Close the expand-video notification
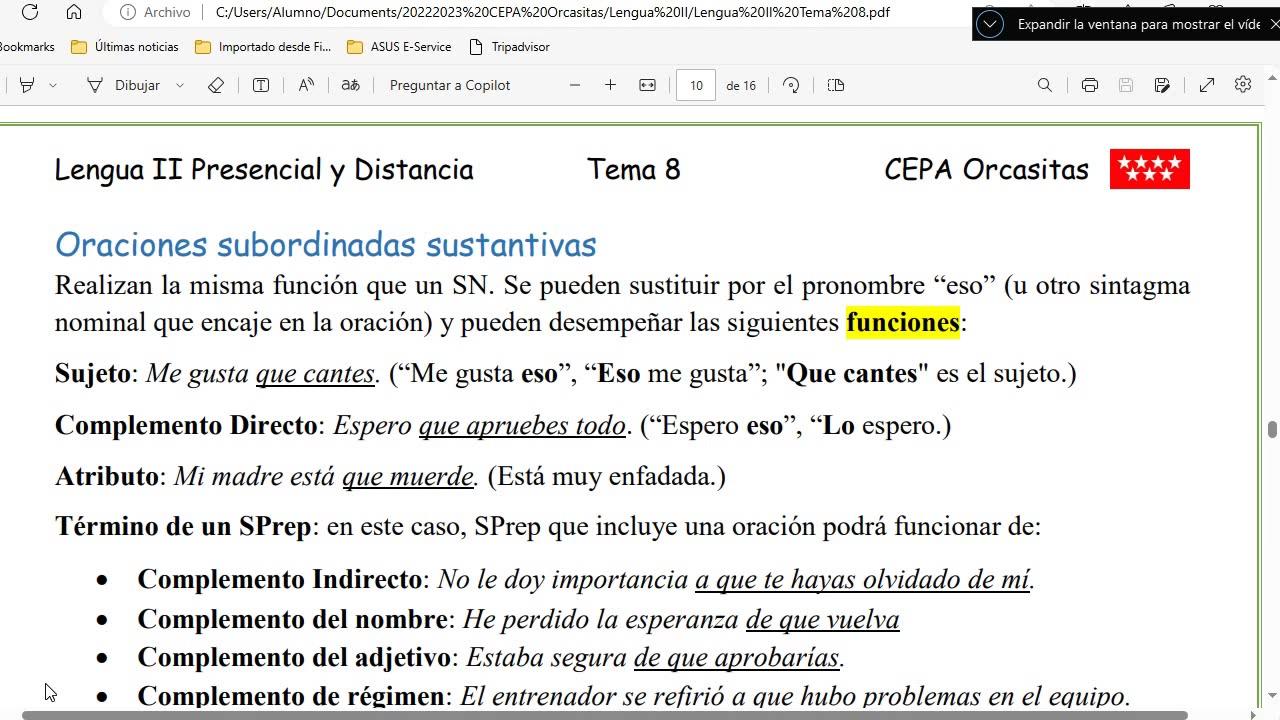Image resolution: width=1280 pixels, height=720 pixels. click(x=1274, y=24)
